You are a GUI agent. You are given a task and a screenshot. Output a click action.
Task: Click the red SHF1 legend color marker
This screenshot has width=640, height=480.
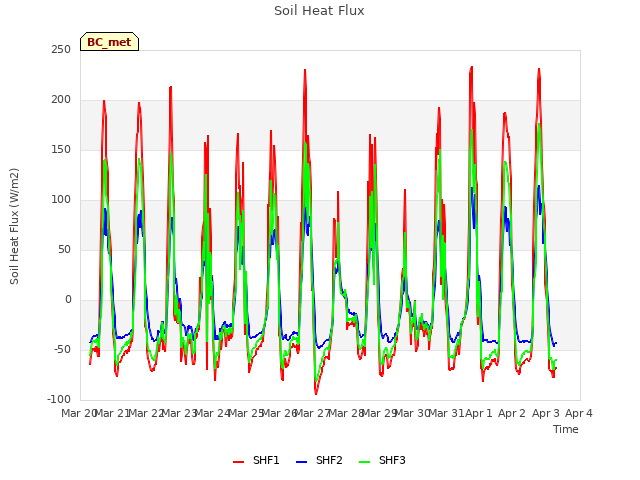click(238, 462)
